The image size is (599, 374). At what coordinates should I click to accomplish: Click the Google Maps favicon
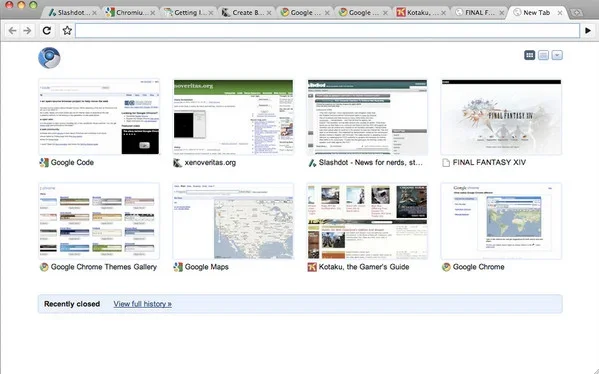pyautogui.click(x=178, y=267)
